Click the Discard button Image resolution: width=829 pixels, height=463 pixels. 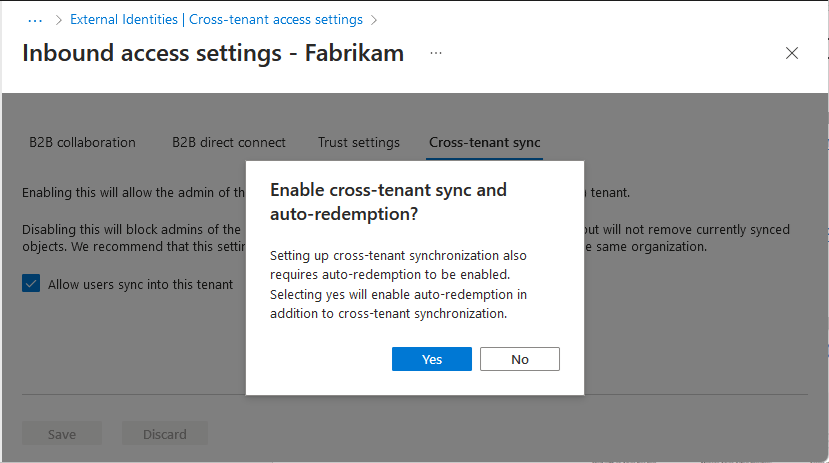point(164,434)
